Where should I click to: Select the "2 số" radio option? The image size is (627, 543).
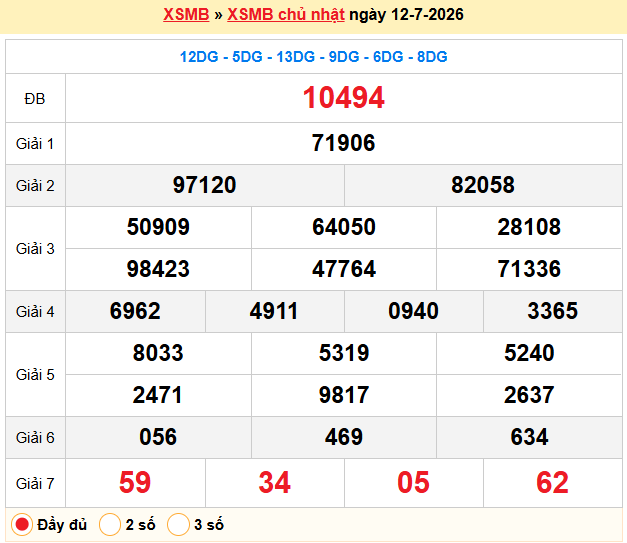pos(110,524)
